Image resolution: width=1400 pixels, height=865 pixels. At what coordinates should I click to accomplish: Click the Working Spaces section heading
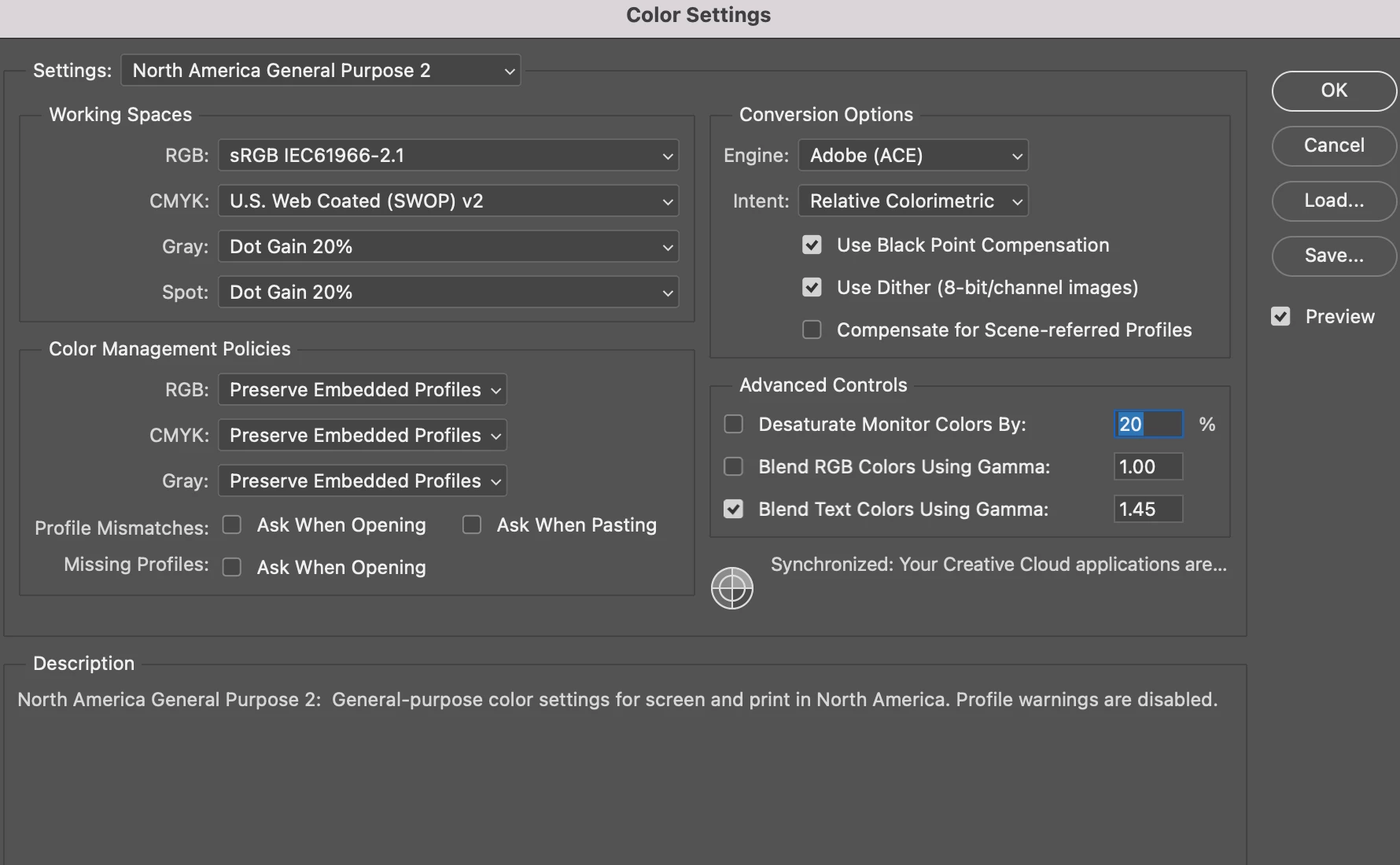[120, 115]
